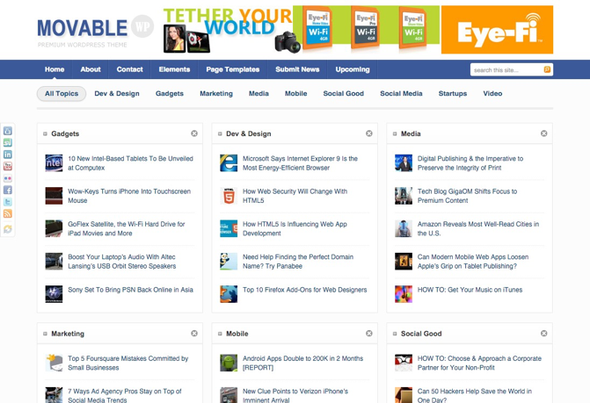Collapse the Mobile panel toggle
Image resolution: width=590 pixels, height=403 pixels.
point(220,334)
